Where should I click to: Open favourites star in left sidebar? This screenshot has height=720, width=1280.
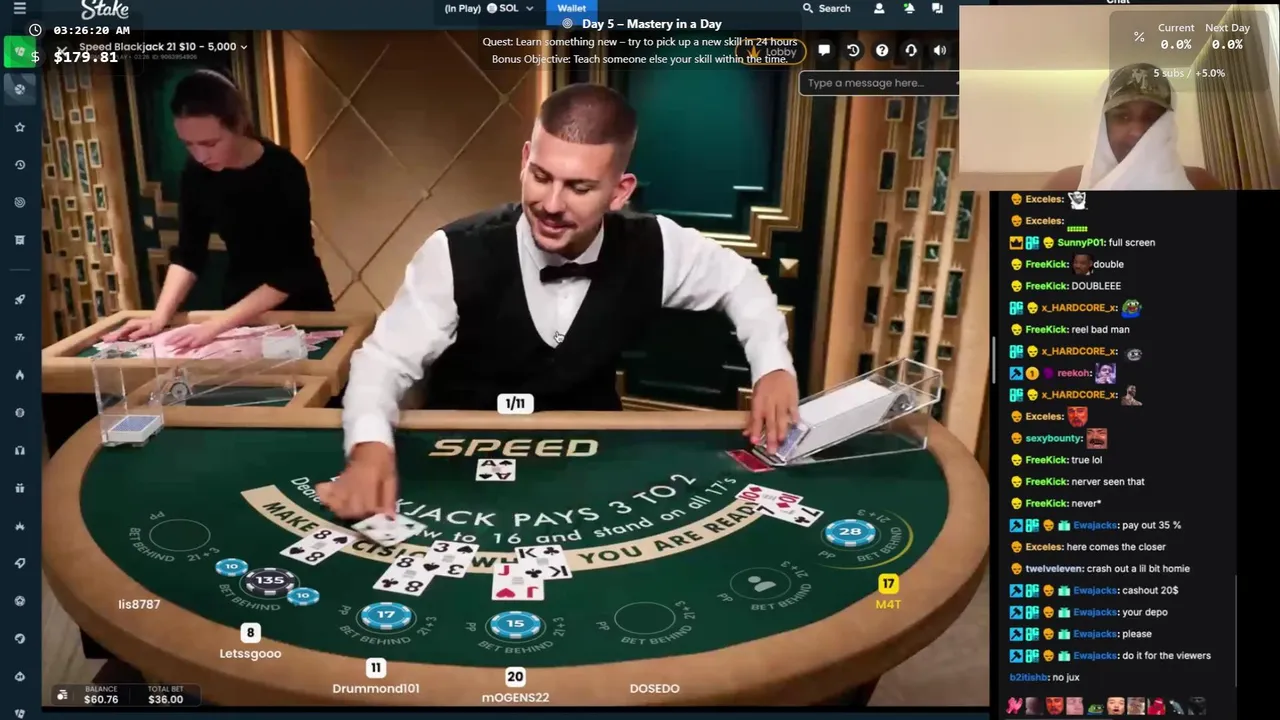tap(19, 127)
